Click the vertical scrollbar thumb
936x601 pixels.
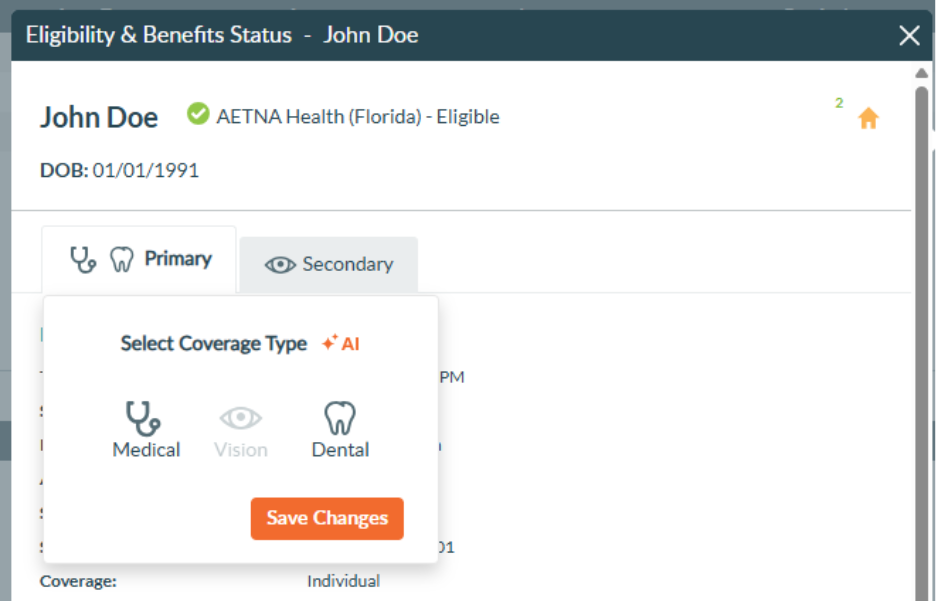pyautogui.click(x=922, y=300)
